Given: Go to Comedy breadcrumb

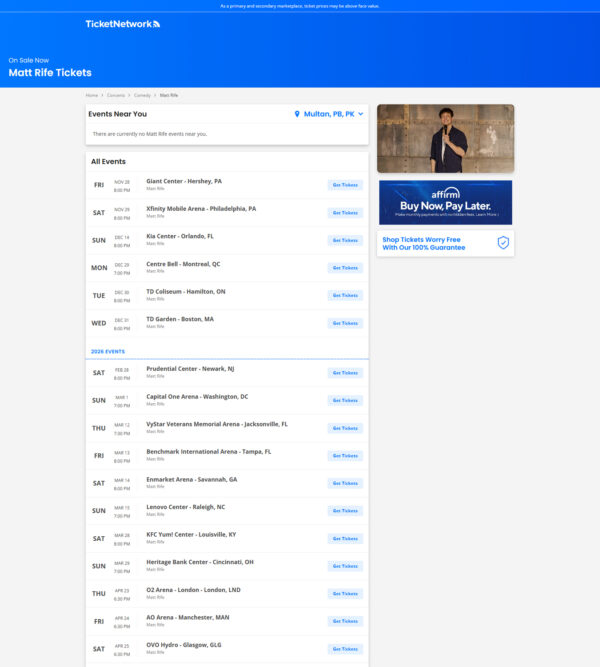Looking at the screenshot, I should 145,95.
